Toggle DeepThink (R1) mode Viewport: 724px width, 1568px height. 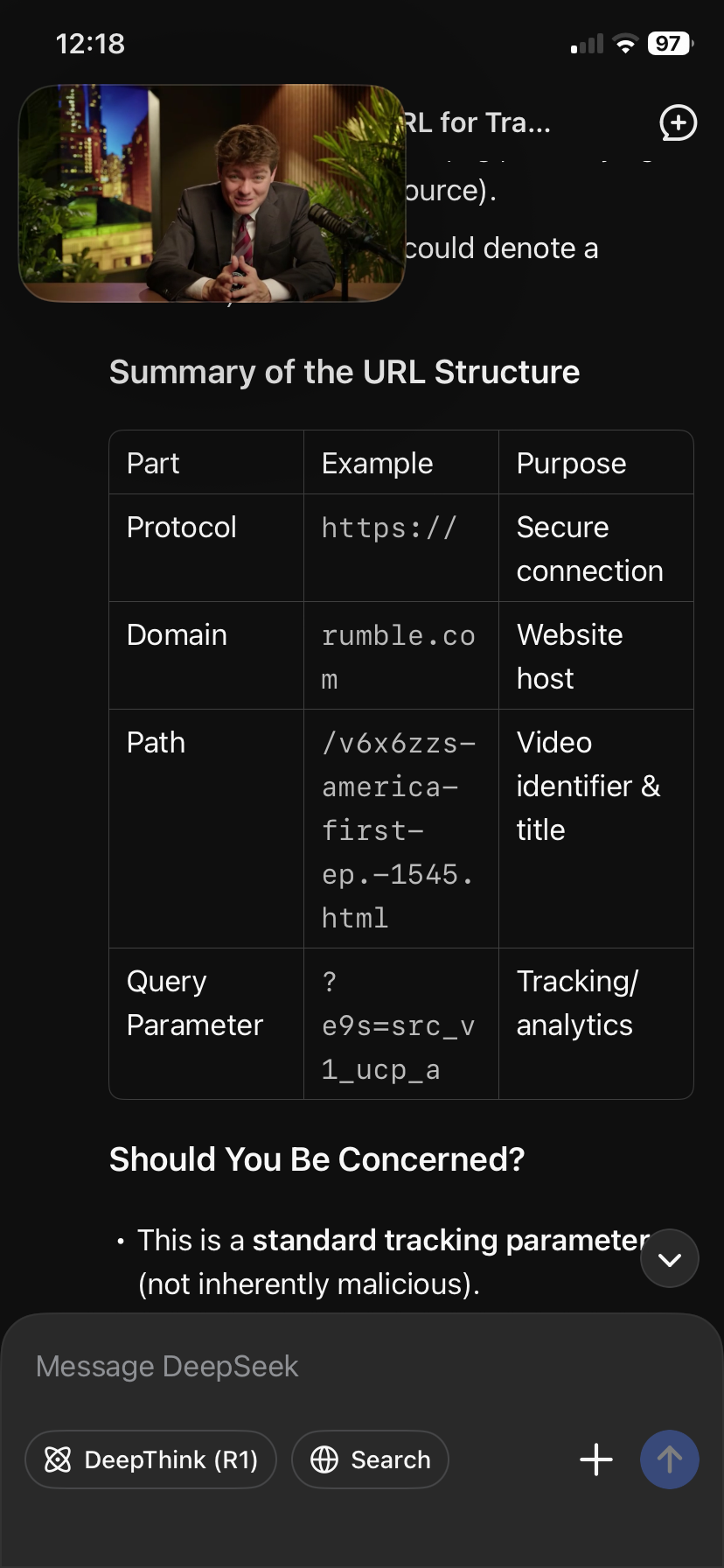click(x=151, y=1459)
